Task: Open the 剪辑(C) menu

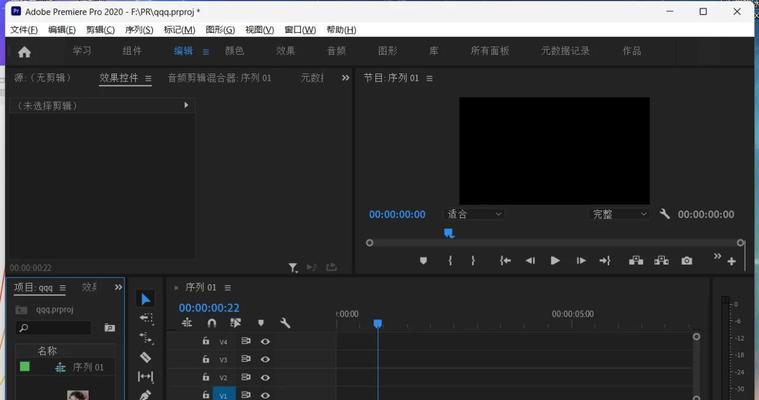Action: click(x=101, y=30)
